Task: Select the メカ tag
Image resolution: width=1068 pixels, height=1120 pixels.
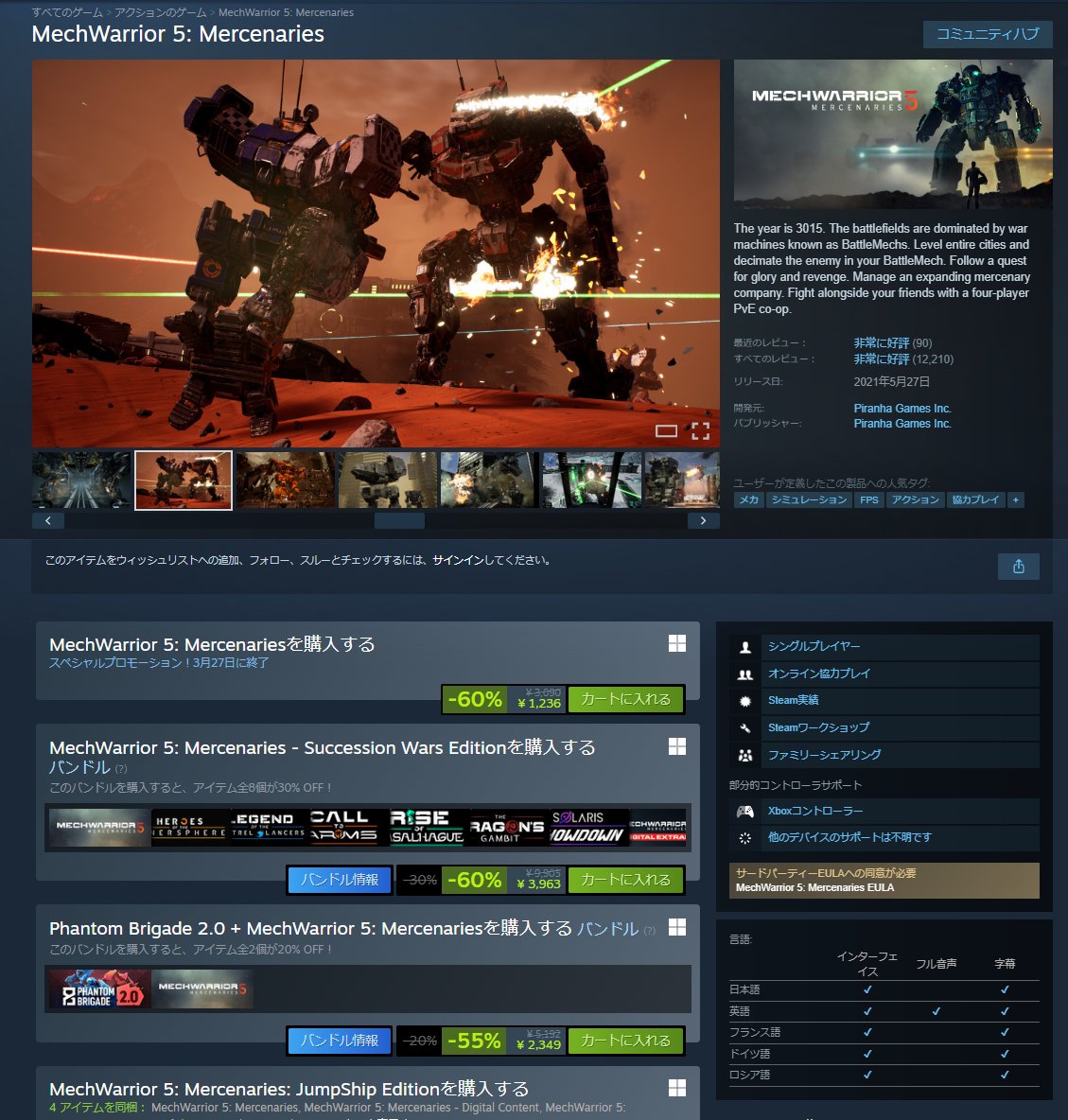Action: pyautogui.click(x=748, y=500)
